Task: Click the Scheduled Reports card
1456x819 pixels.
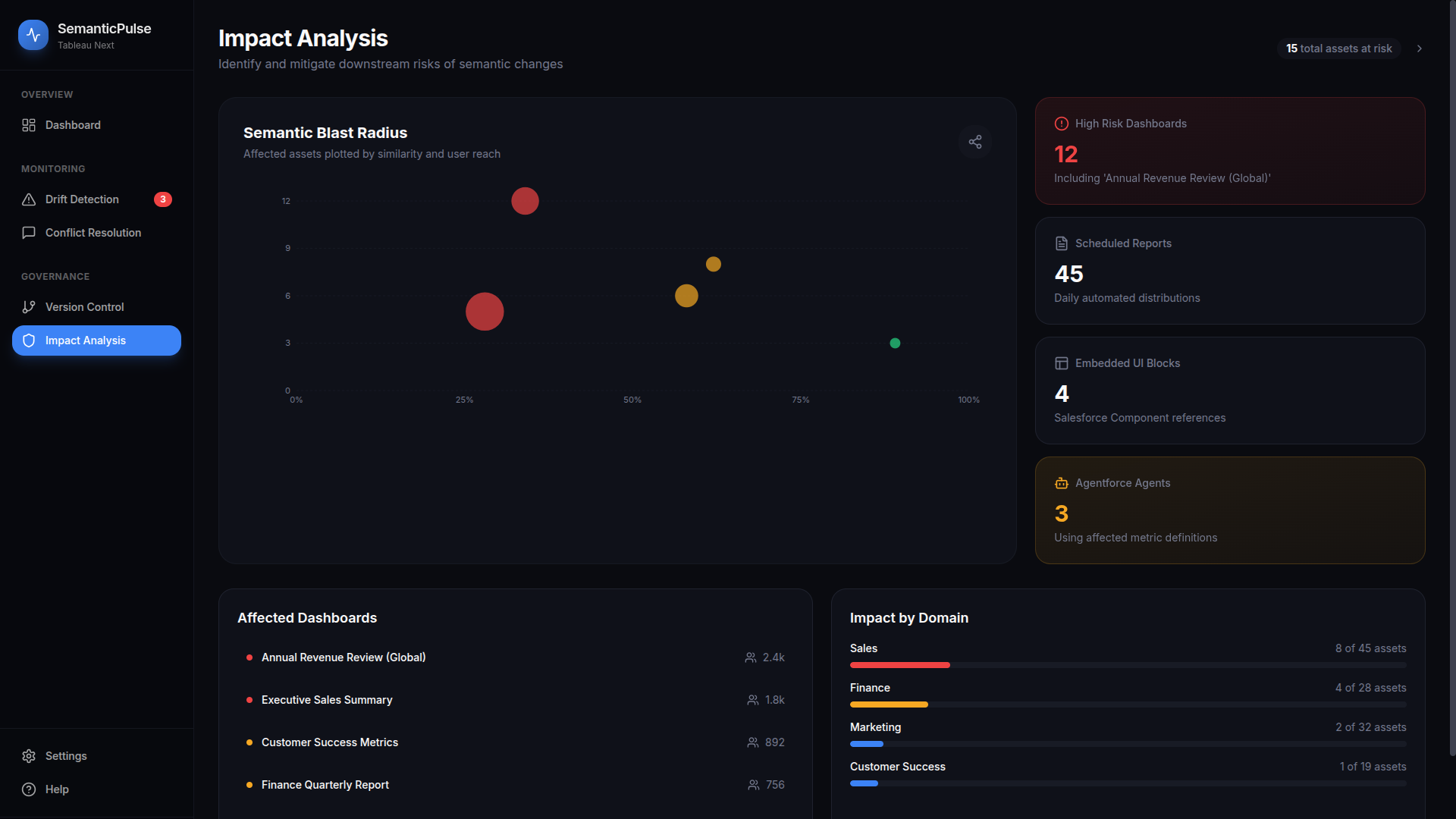Action: (1229, 271)
